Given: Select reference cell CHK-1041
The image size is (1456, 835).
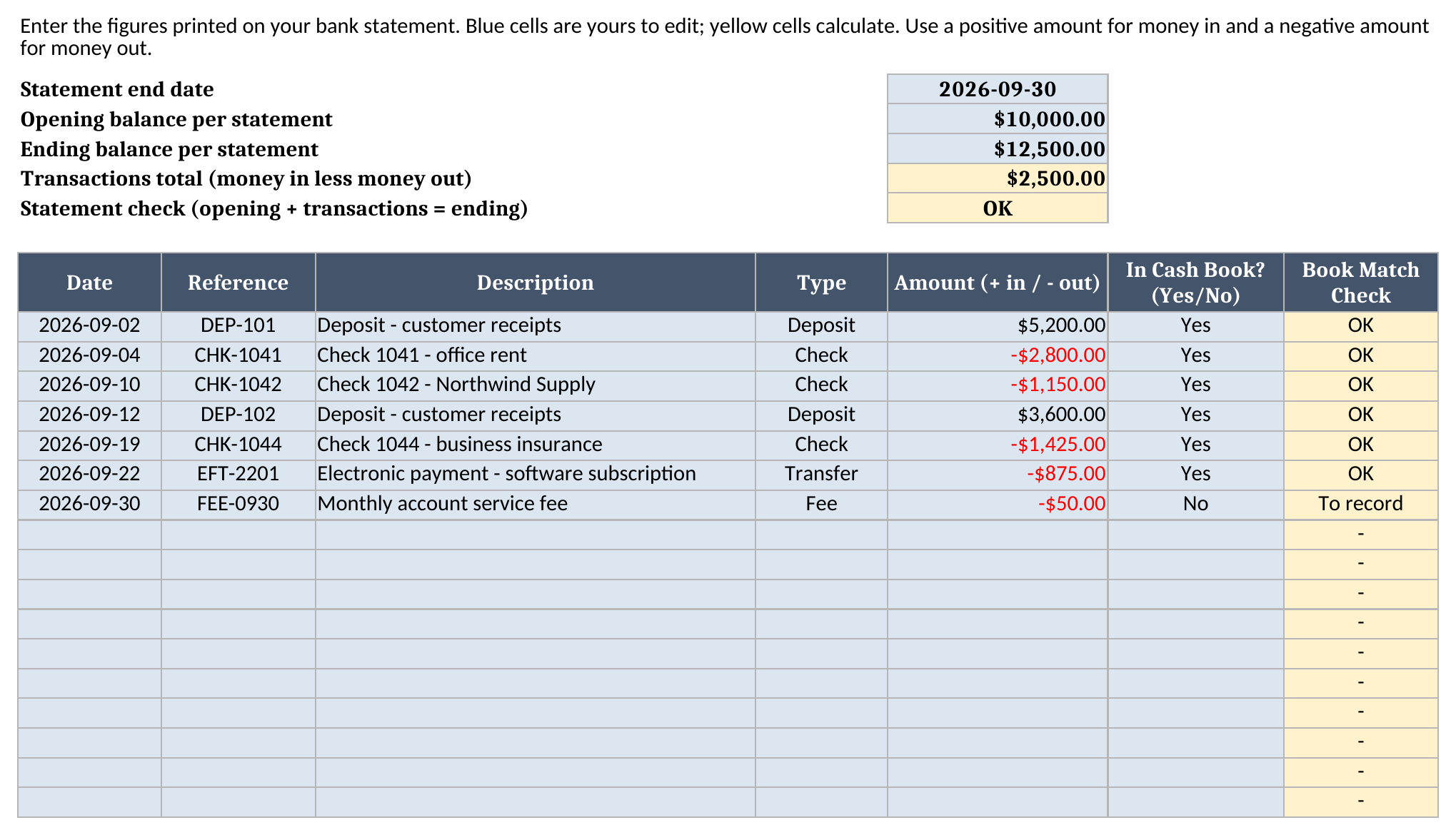Looking at the screenshot, I should coord(239,355).
